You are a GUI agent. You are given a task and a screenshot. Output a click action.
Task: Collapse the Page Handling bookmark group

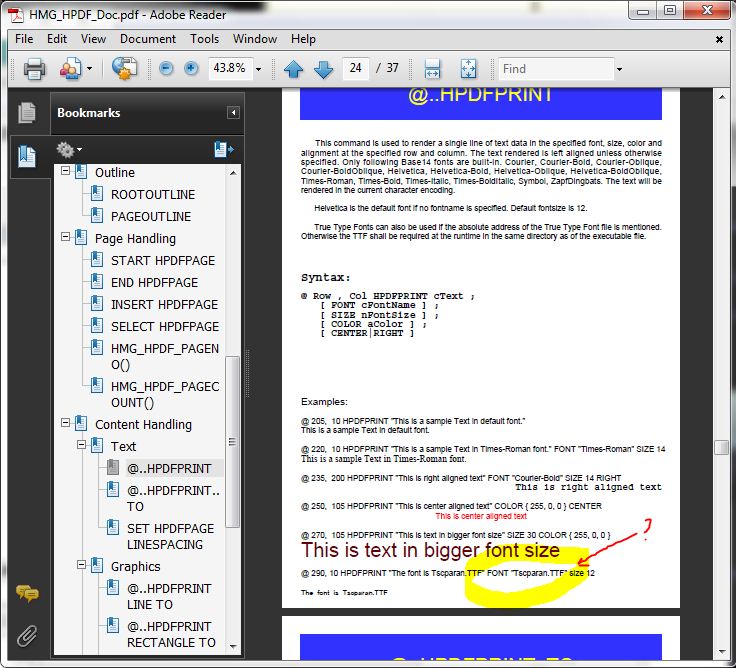[x=66, y=238]
